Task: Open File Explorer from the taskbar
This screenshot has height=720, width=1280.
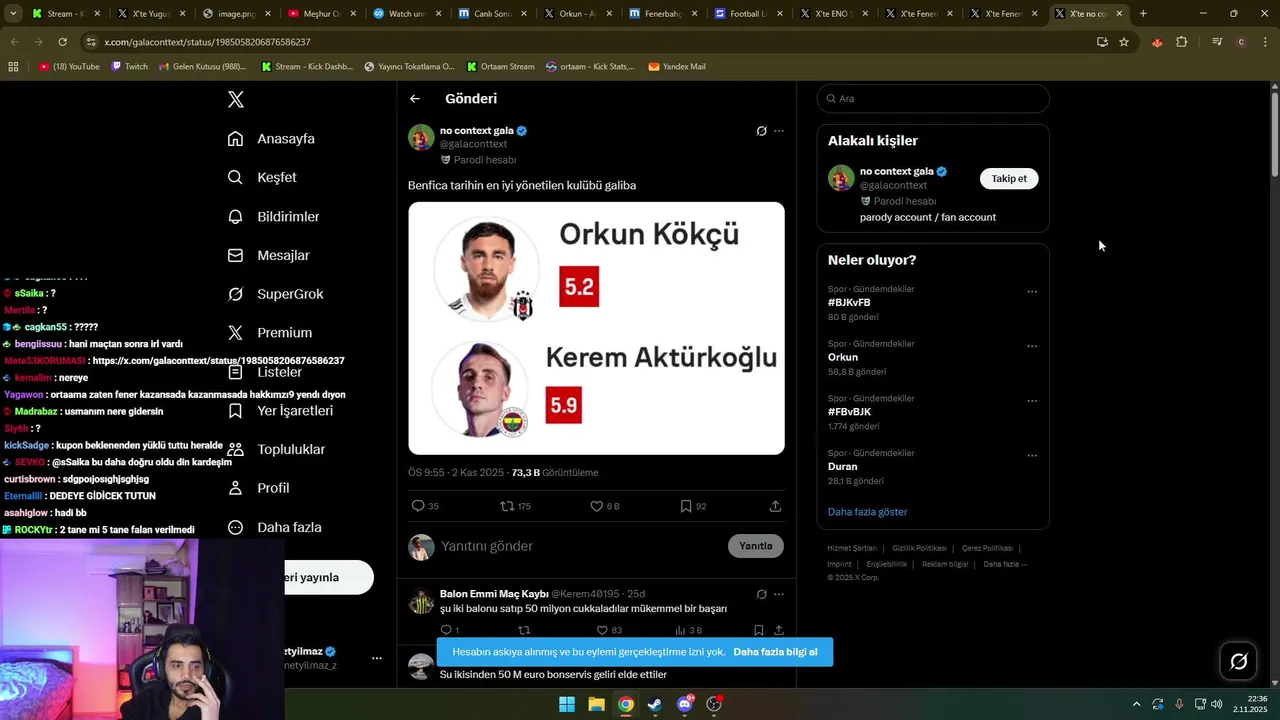Action: [596, 704]
